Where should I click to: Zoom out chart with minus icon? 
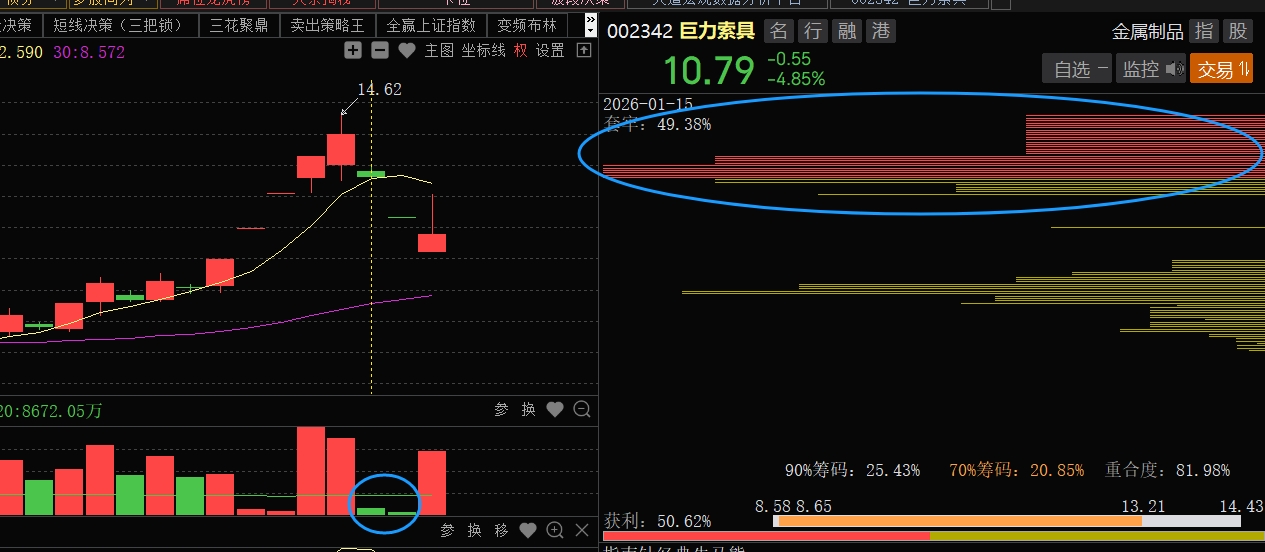tap(379, 50)
